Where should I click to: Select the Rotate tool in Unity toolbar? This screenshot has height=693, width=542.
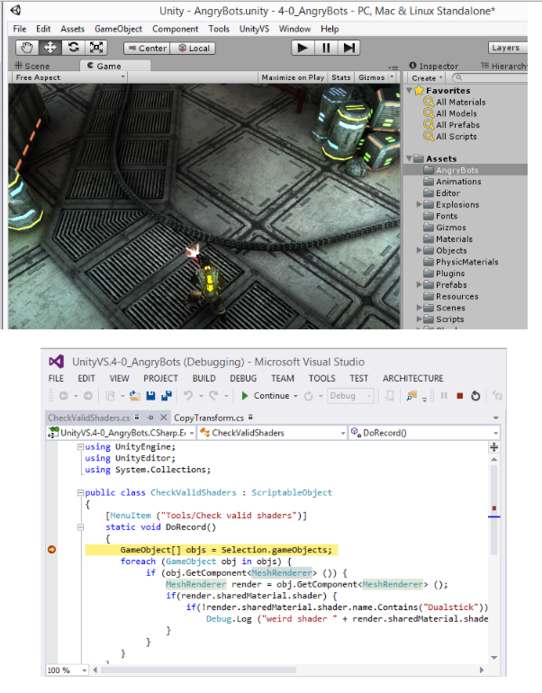tap(73, 47)
